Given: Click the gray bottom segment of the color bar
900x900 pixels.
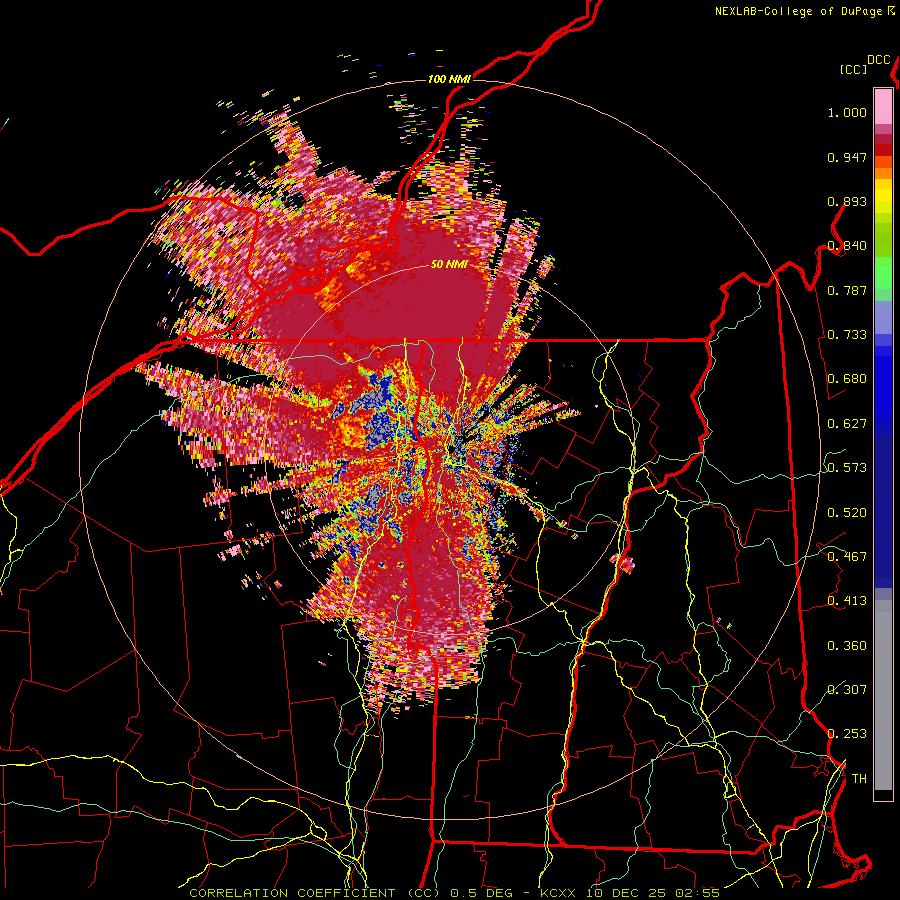Looking at the screenshot, I should [x=883, y=695].
